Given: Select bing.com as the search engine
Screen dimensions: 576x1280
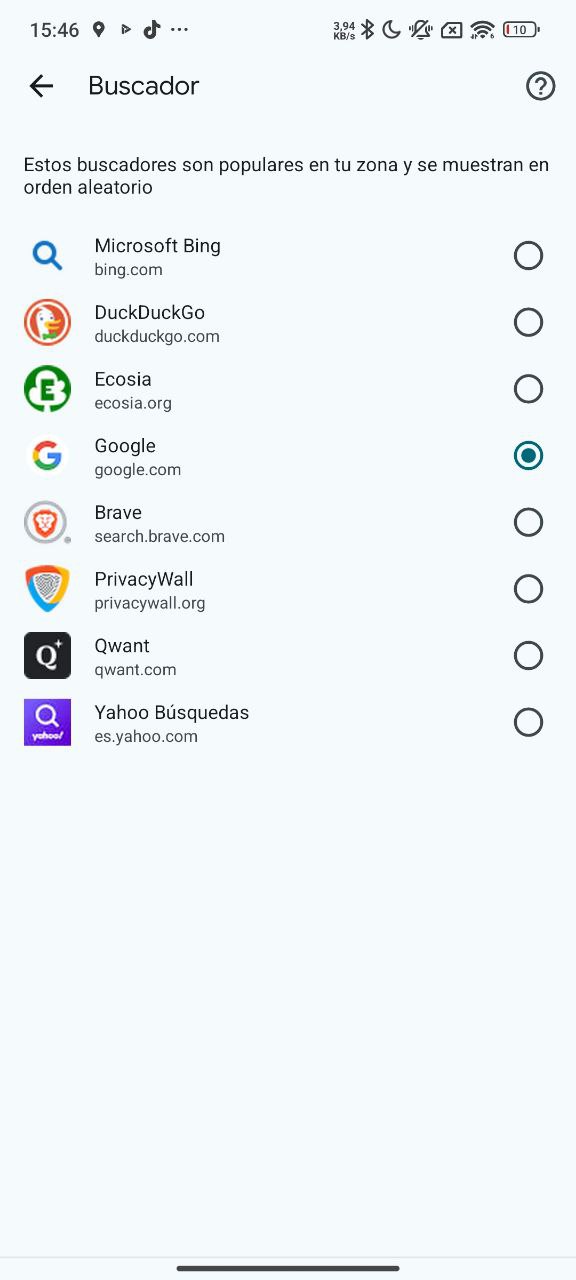Looking at the screenshot, I should (x=528, y=255).
